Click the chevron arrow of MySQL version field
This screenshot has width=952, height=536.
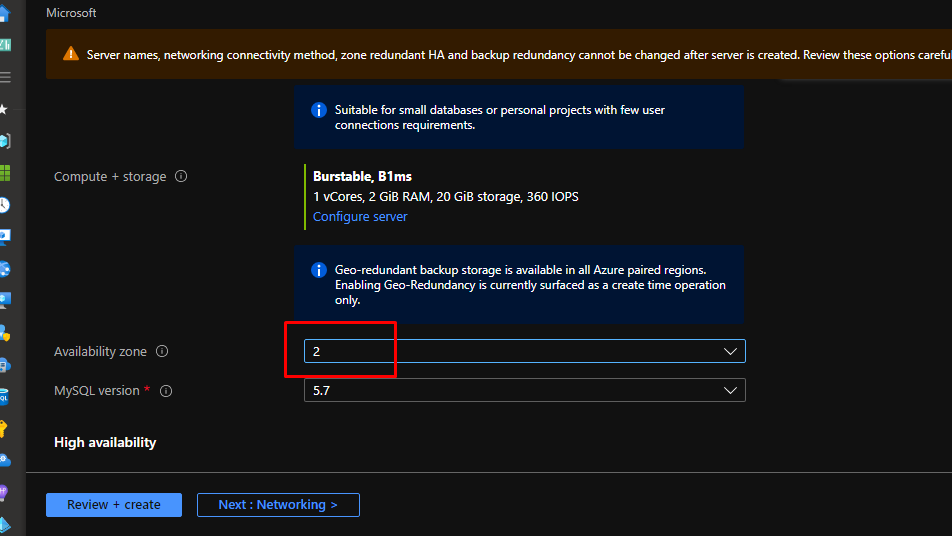click(730, 391)
